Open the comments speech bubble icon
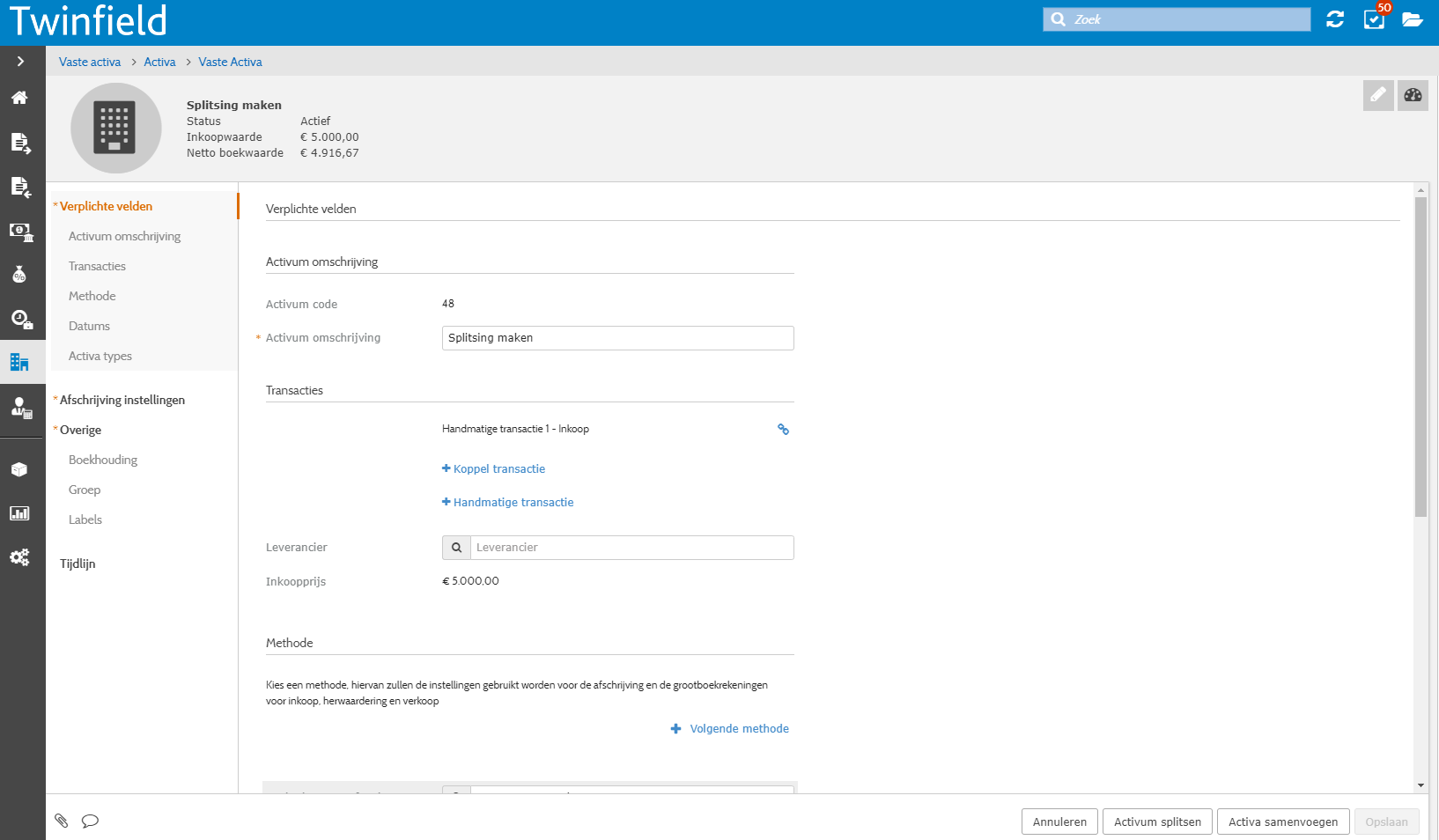Image resolution: width=1439 pixels, height=840 pixels. (x=90, y=821)
